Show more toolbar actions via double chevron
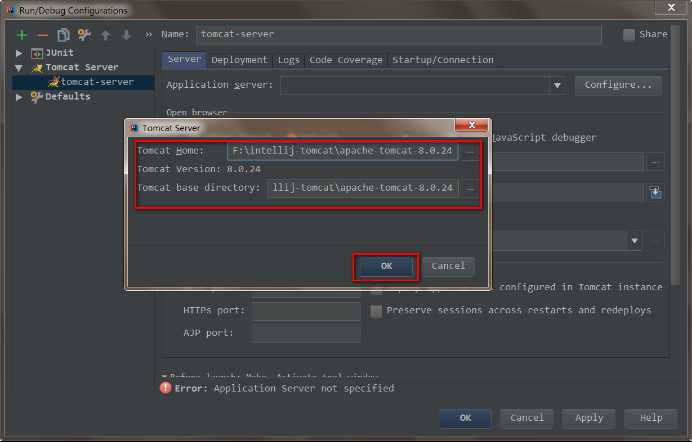The height and width of the screenshot is (442, 692). (148, 35)
